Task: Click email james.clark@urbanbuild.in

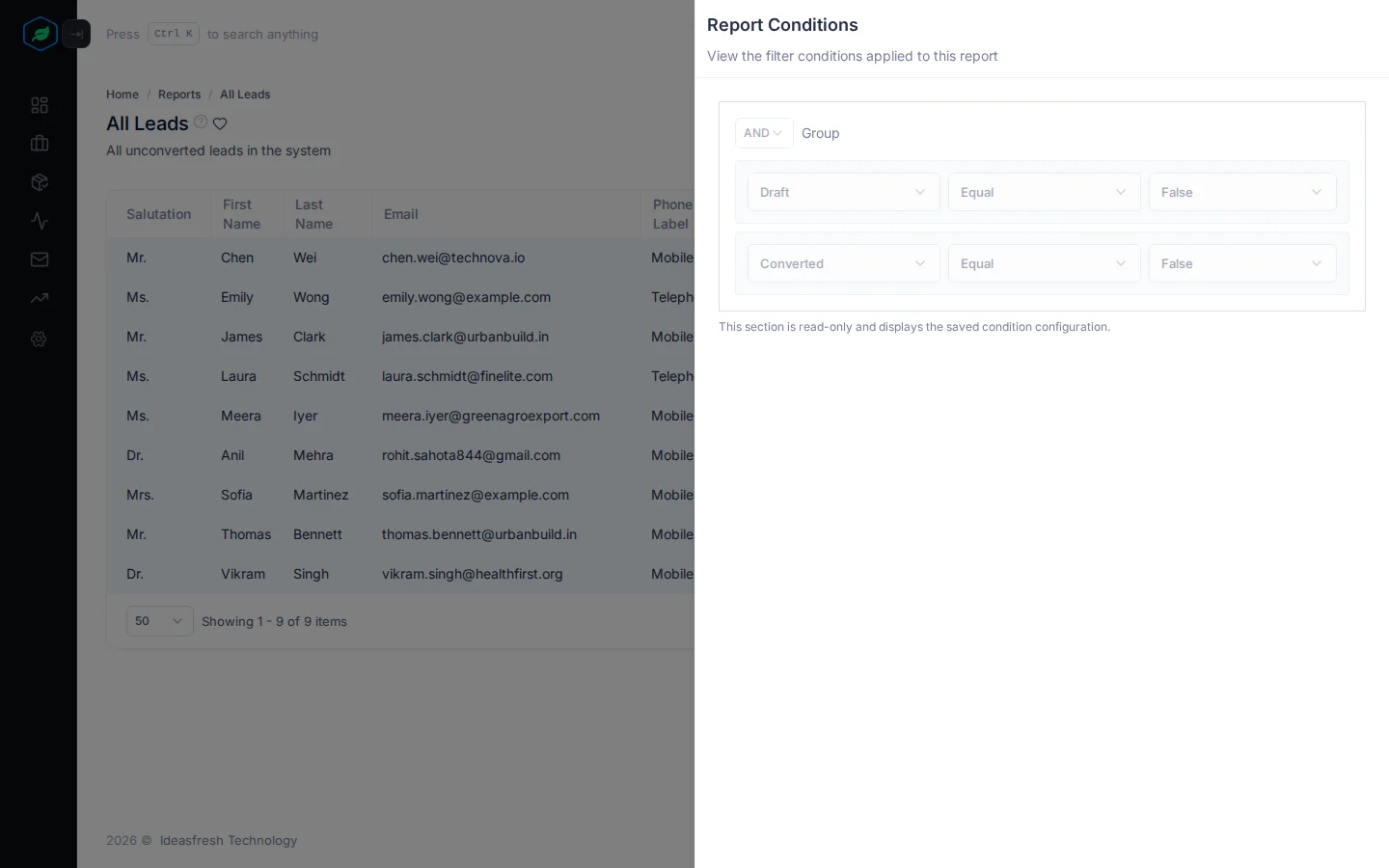Action: pyautogui.click(x=465, y=337)
